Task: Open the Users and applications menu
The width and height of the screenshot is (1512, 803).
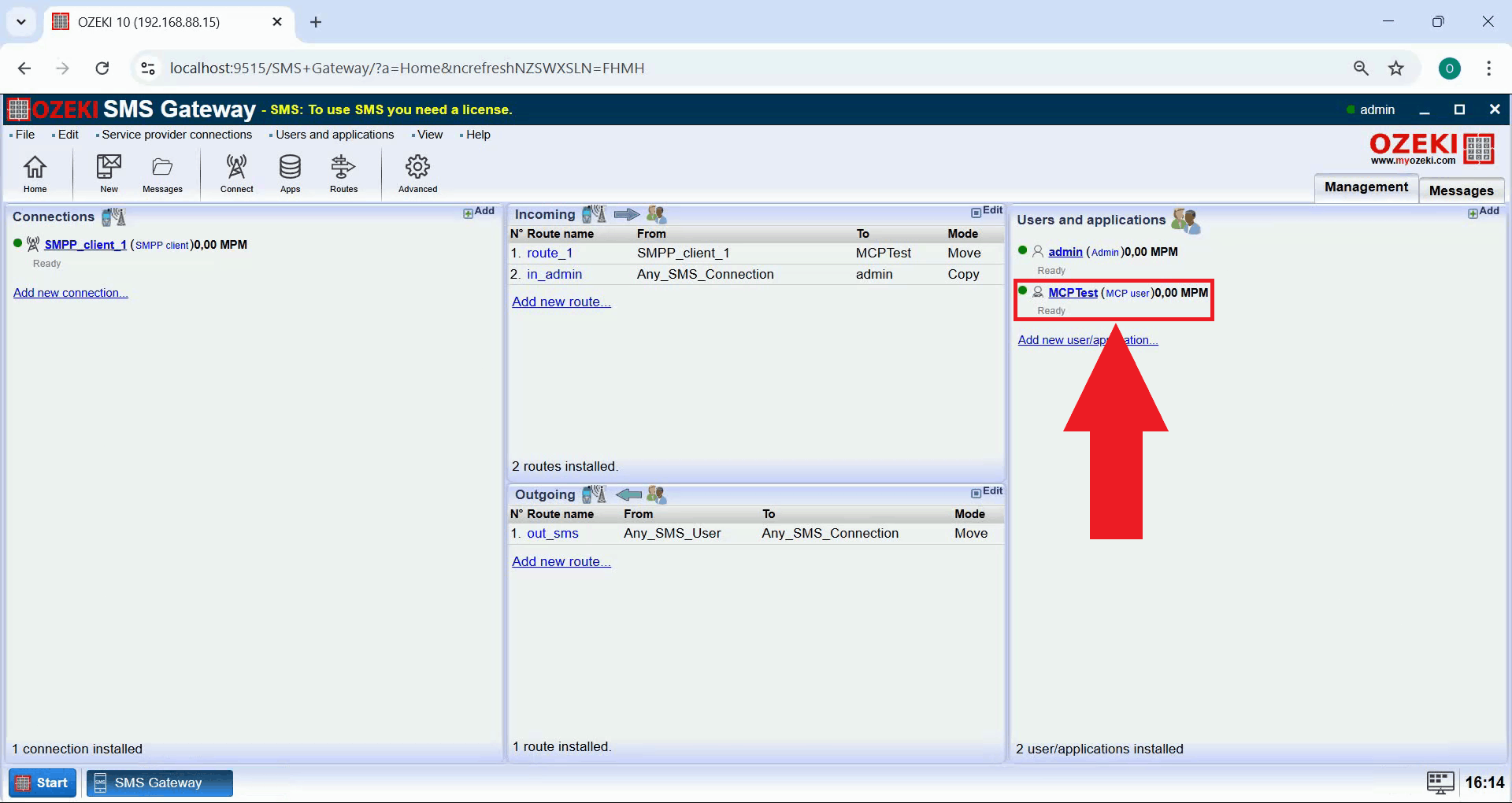Action: click(335, 135)
